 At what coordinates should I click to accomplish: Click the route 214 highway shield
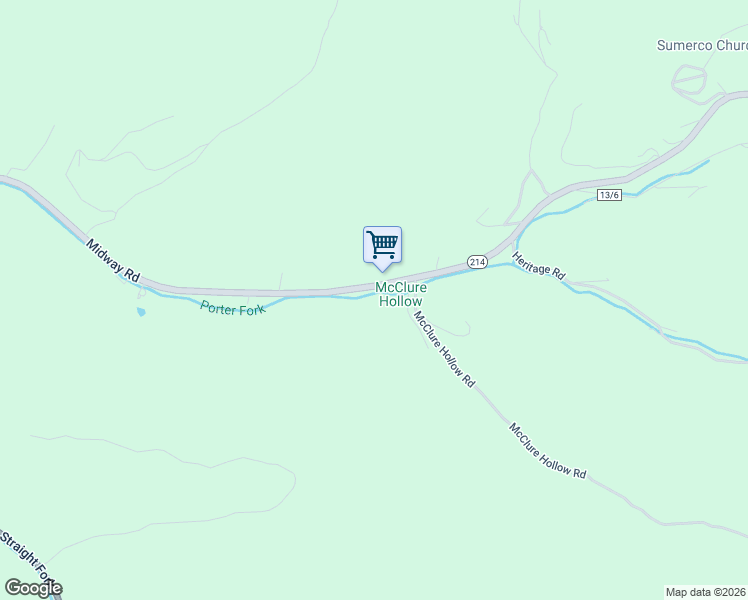[x=477, y=262]
